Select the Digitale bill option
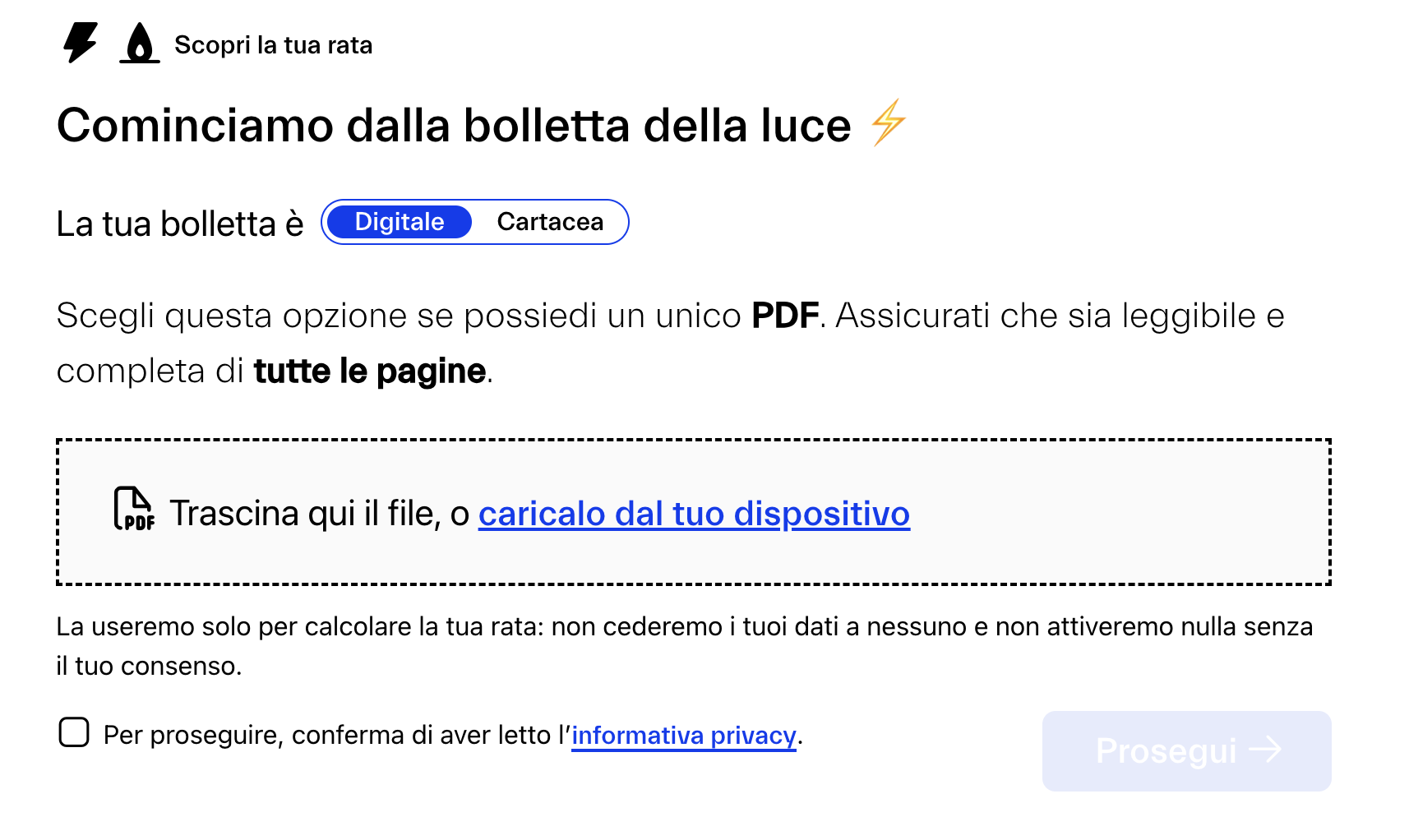Viewport: 1409px width, 840px height. (x=399, y=222)
